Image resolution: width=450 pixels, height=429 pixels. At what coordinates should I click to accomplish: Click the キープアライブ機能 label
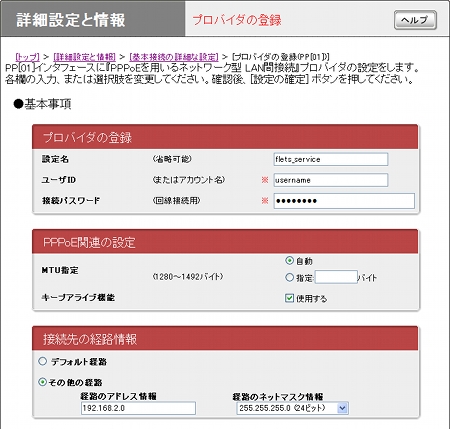click(78, 297)
